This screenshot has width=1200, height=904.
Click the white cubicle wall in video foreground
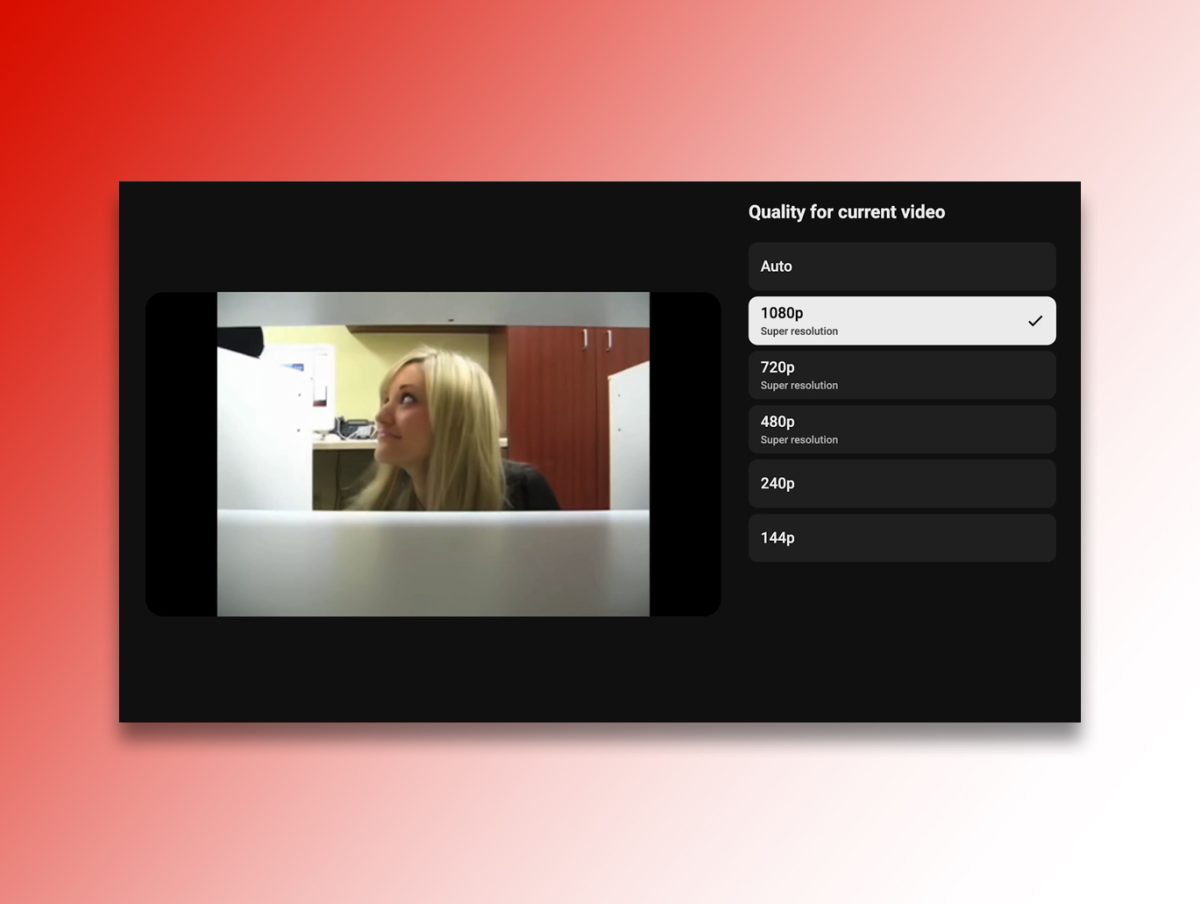433,565
